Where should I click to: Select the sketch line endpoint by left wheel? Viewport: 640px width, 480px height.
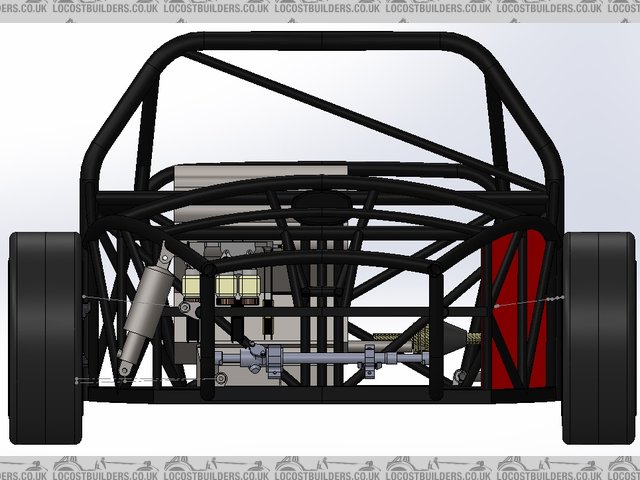(x=81, y=298)
